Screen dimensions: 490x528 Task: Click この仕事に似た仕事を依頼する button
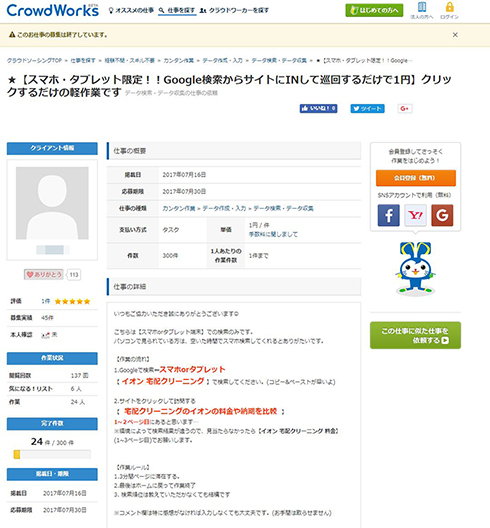coord(415,335)
